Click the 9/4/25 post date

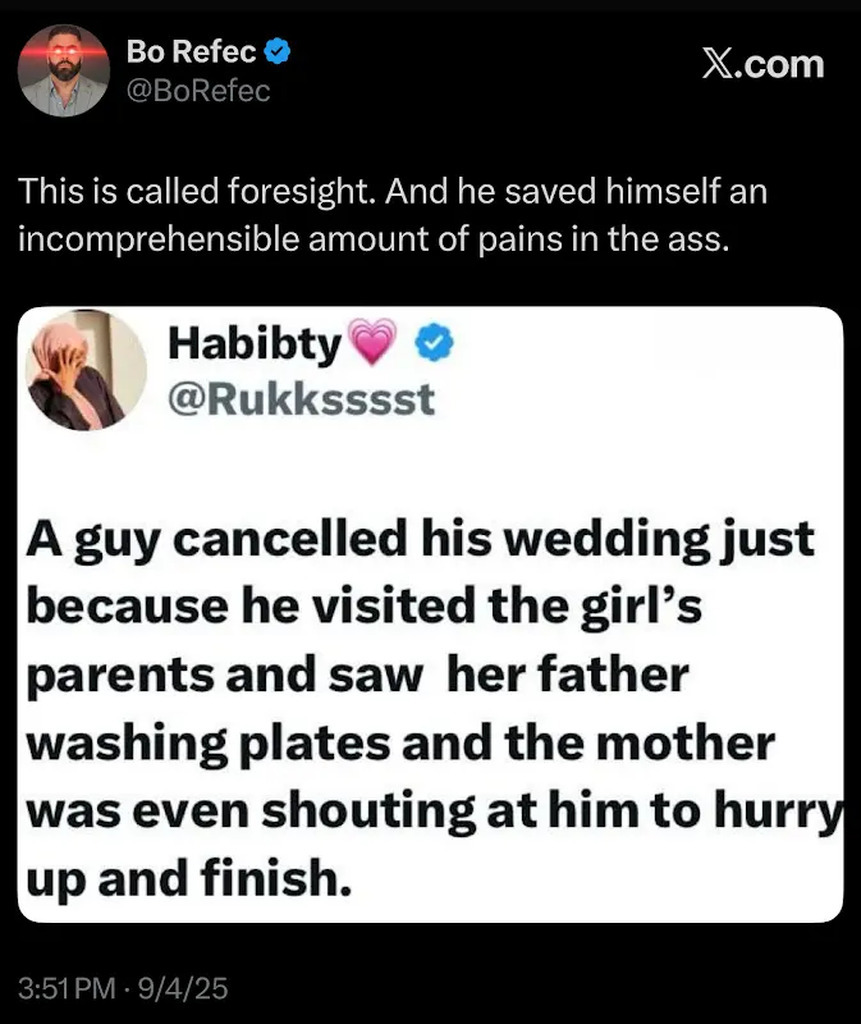click(x=188, y=990)
